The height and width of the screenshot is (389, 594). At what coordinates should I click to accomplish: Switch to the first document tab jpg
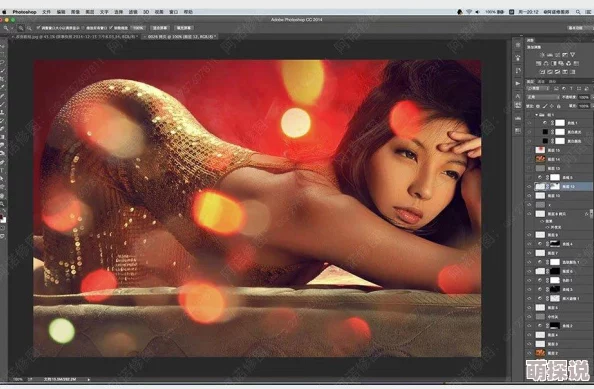pyautogui.click(x=75, y=37)
